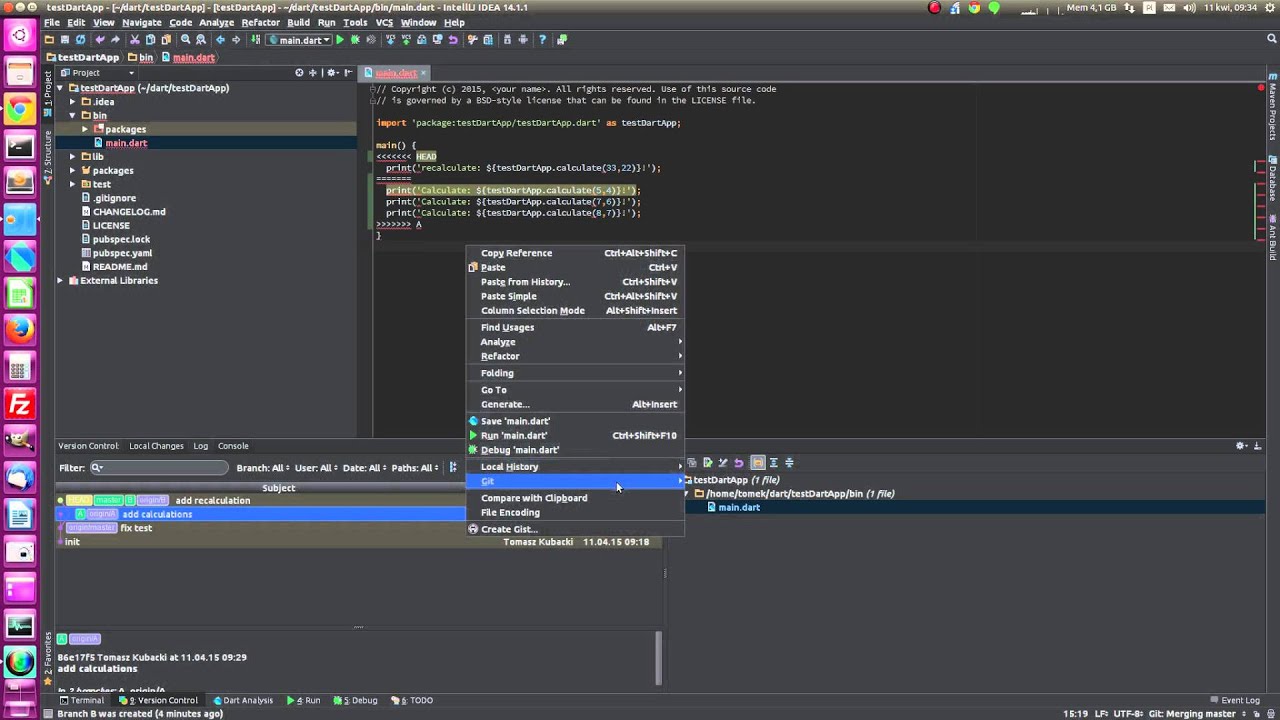Click the Replace toolbar icon

tap(201, 40)
